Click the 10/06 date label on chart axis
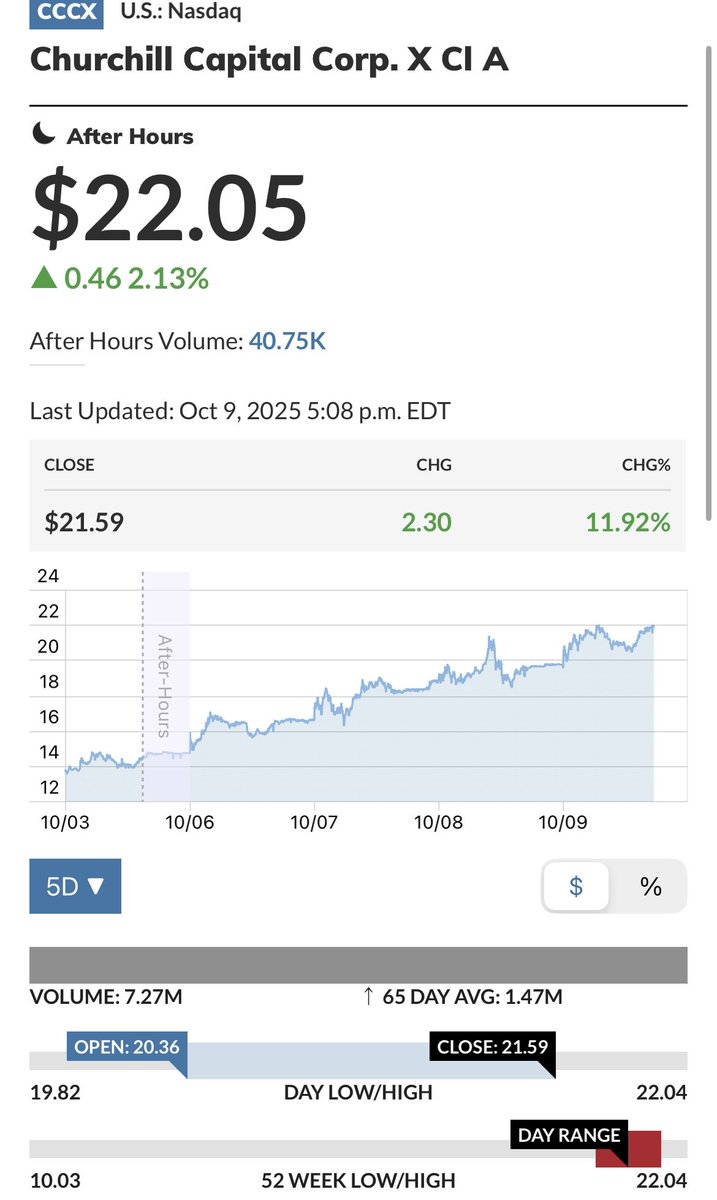 click(190, 822)
